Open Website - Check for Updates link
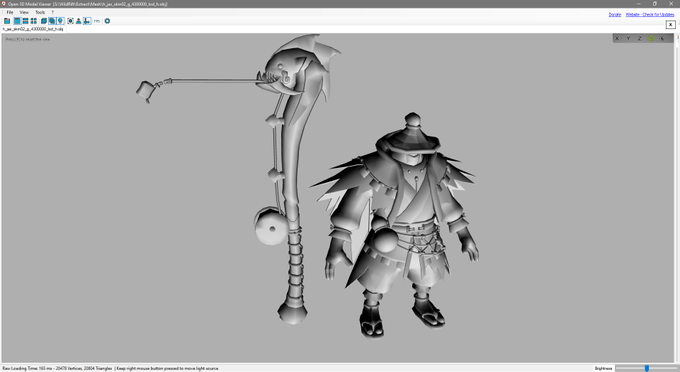680x372 pixels. [650, 14]
